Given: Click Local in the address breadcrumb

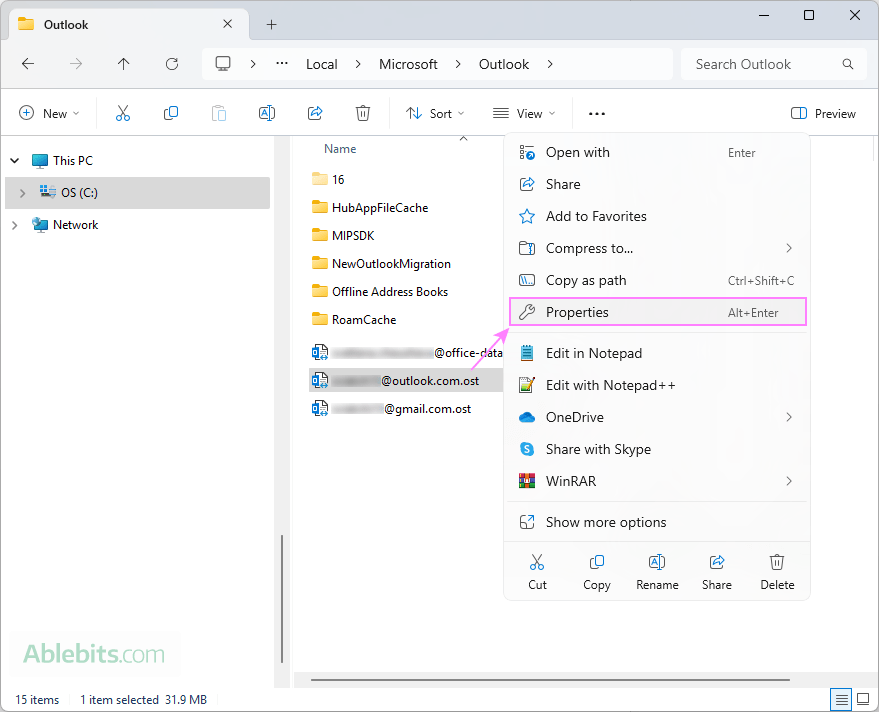Looking at the screenshot, I should click(321, 64).
